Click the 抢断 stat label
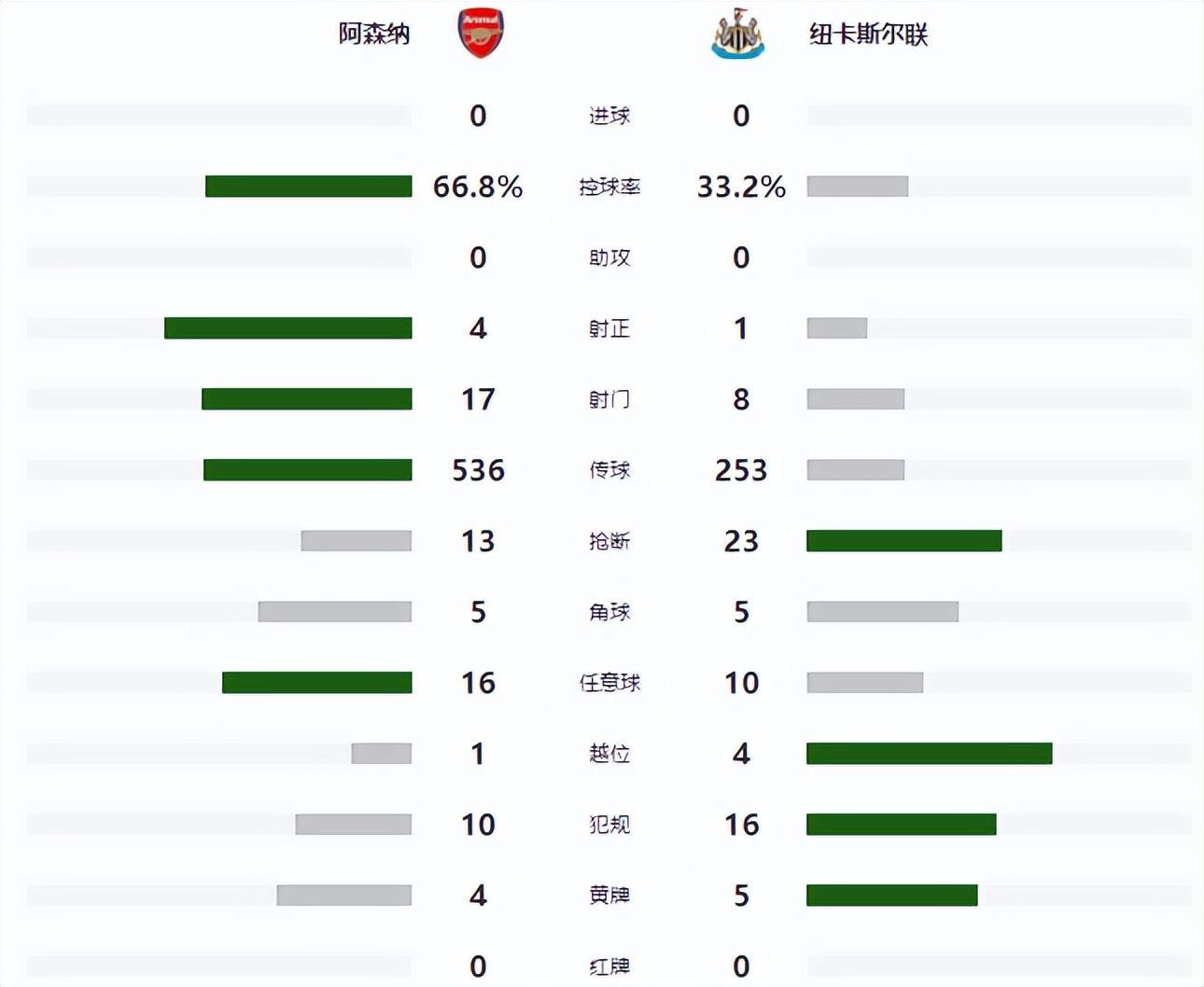Screen dimensions: 1204x987 click(609, 541)
